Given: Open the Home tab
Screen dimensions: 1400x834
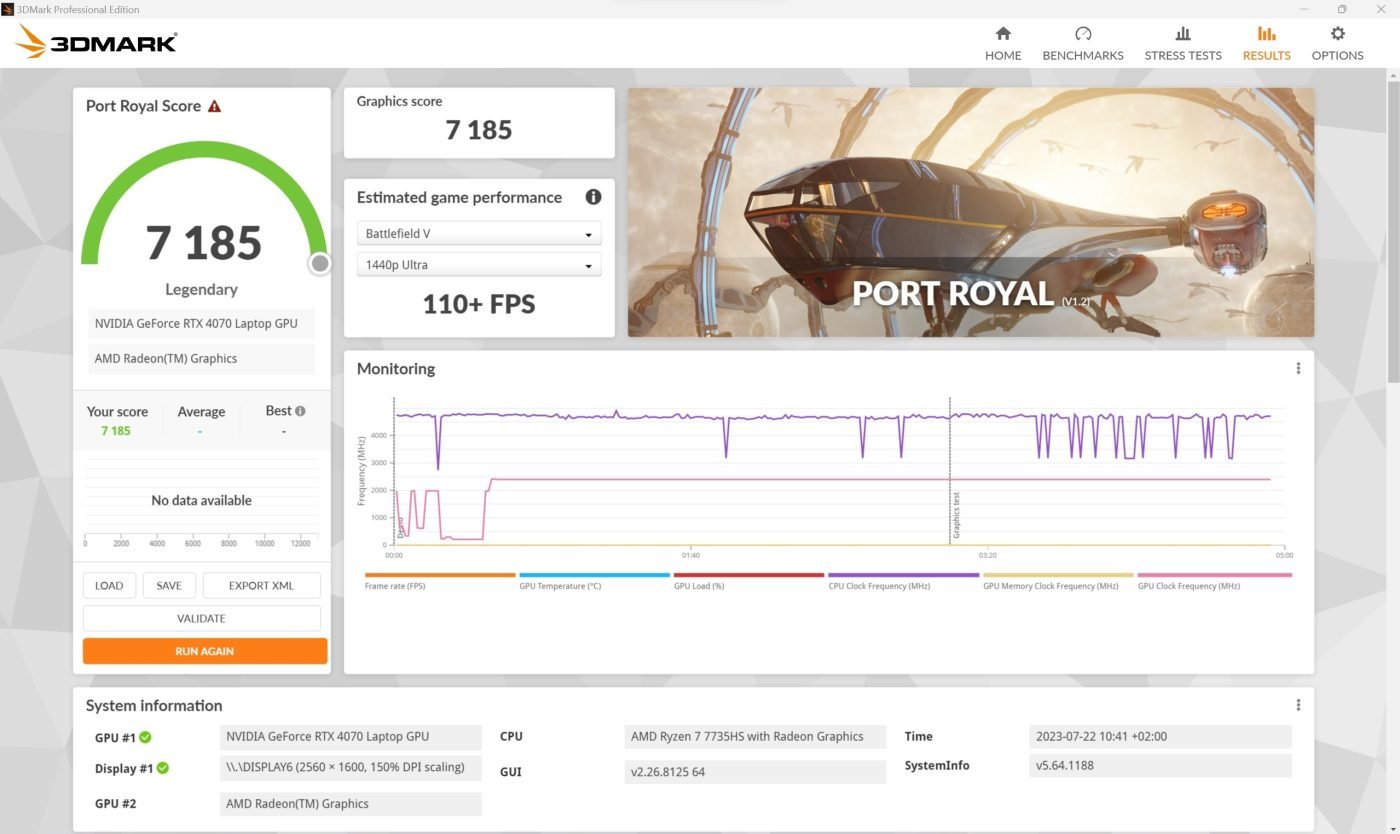Looking at the screenshot, I should click(x=1003, y=44).
